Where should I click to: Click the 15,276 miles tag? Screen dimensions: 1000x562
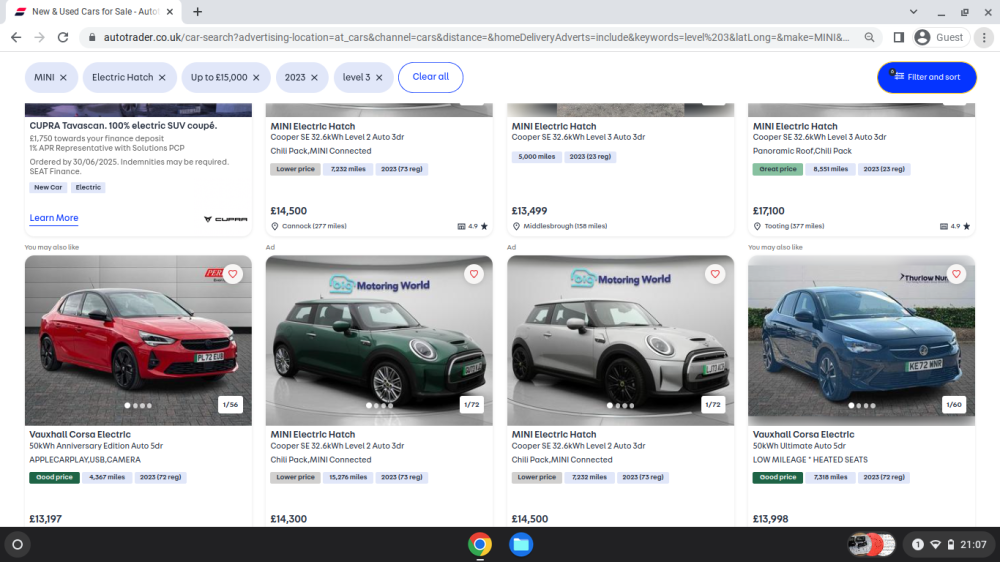click(348, 477)
